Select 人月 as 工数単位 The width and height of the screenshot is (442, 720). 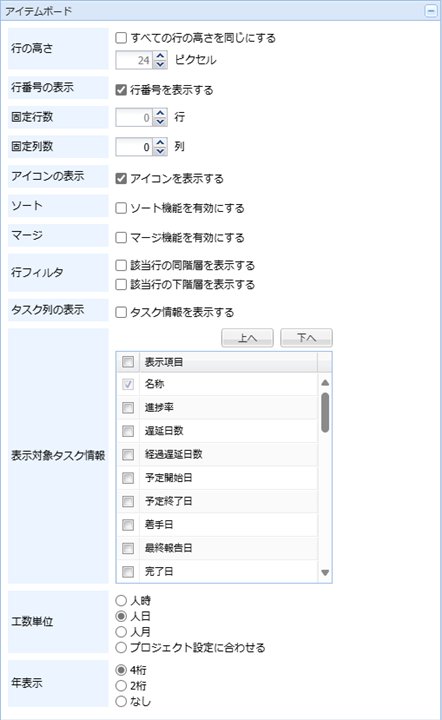point(121,632)
